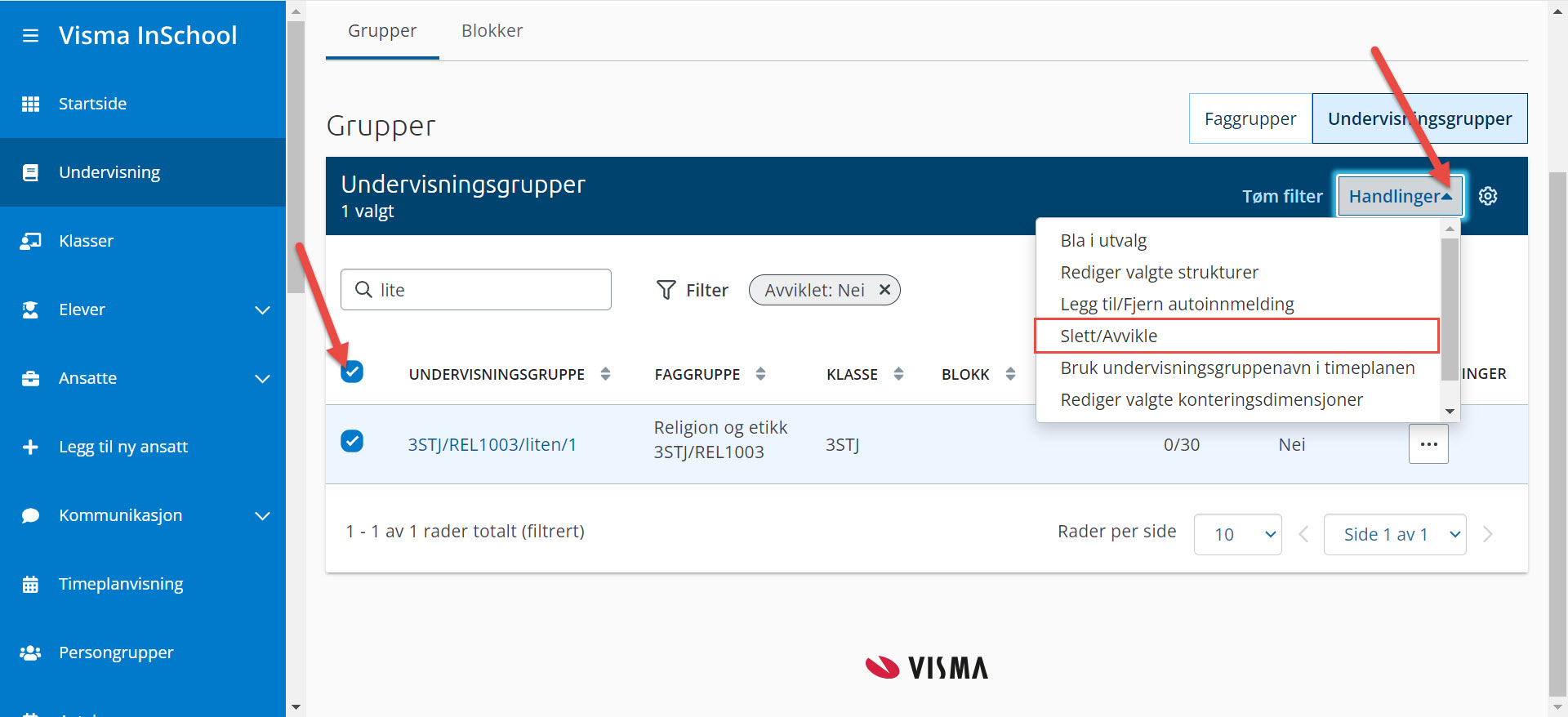Open the 3STJ/REL1003/liten/1 group link
This screenshot has height=717, width=1568.
[x=492, y=444]
